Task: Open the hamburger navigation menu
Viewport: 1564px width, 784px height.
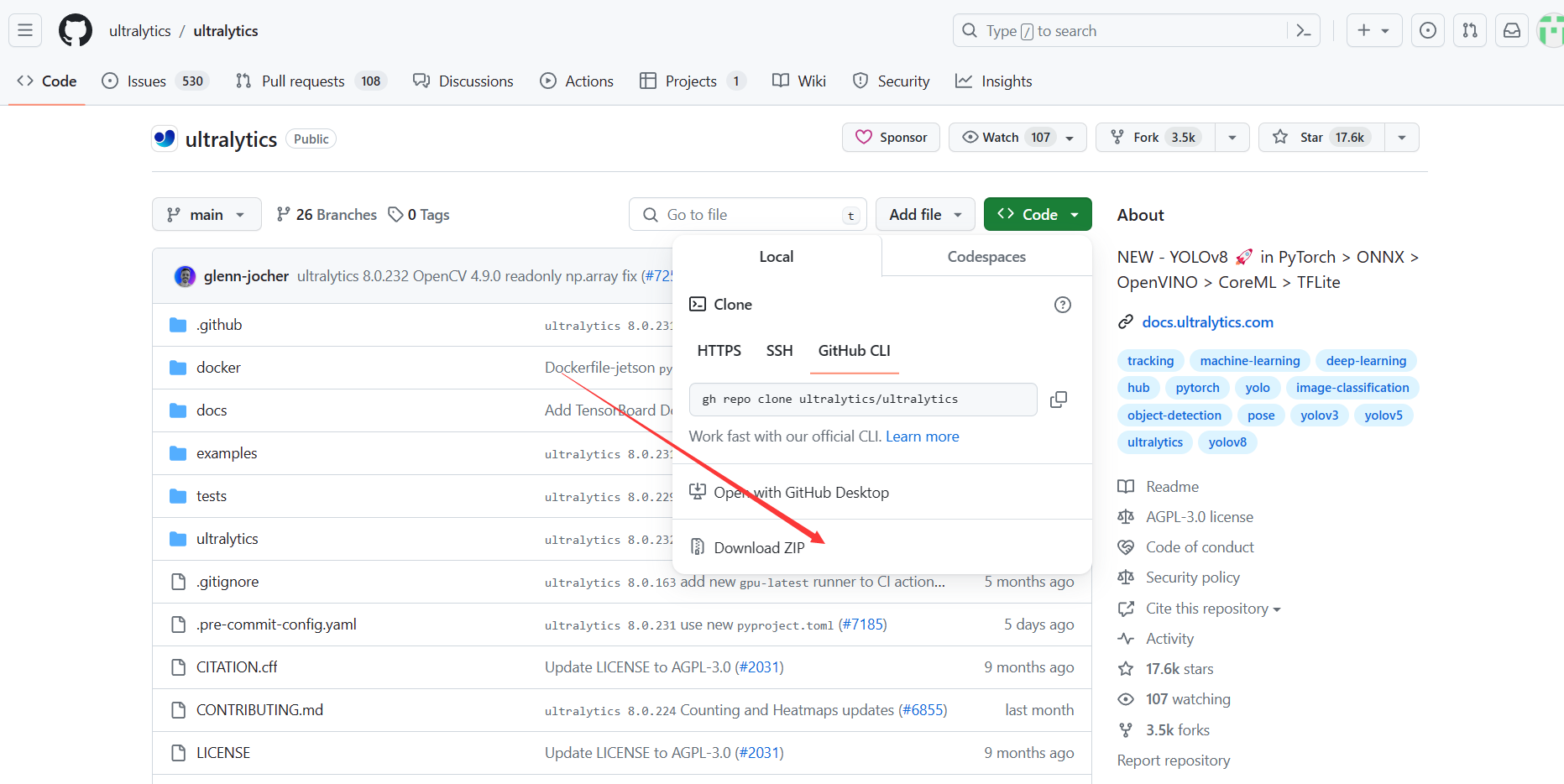Action: click(25, 31)
